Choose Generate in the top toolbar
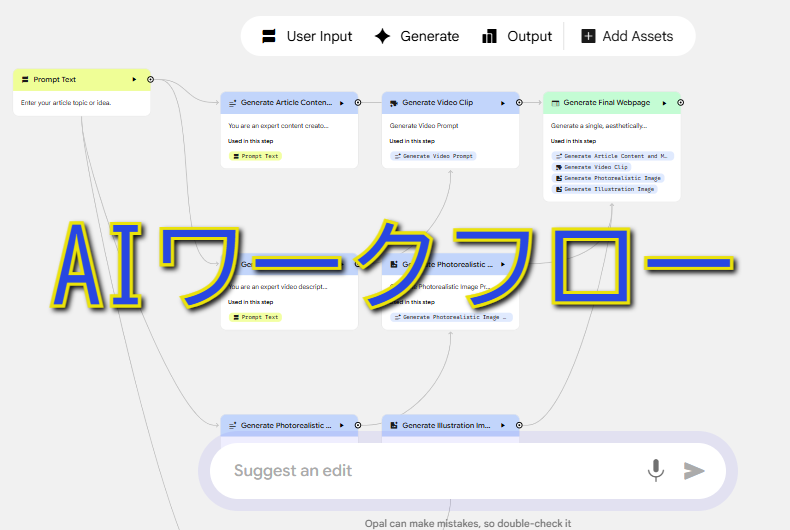Viewport: 790px width, 530px height. [x=416, y=36]
